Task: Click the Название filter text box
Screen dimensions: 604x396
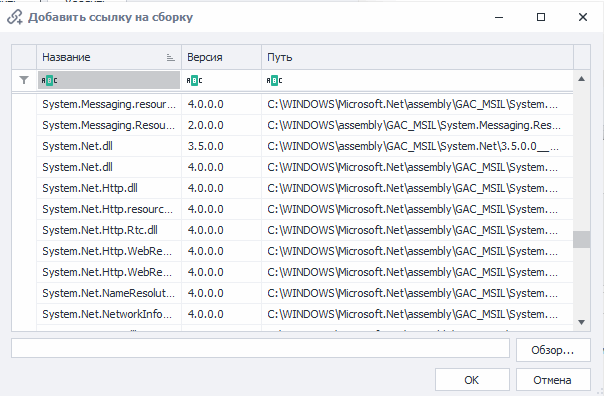Action: tap(109, 80)
